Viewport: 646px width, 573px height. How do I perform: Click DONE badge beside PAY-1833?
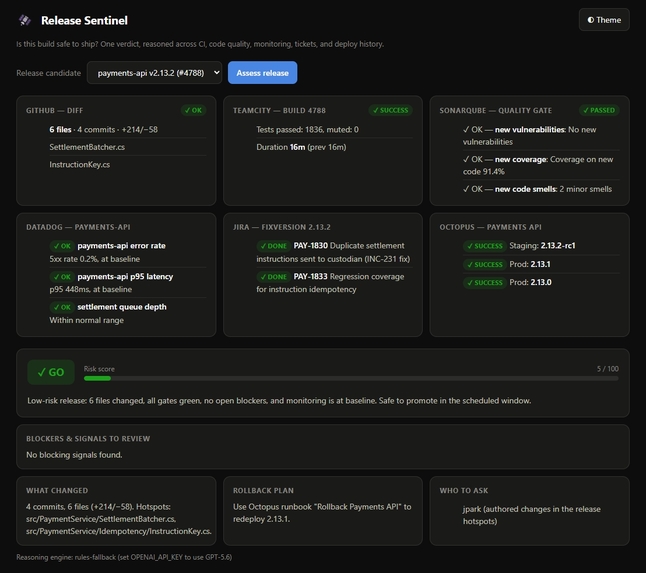tap(274, 277)
